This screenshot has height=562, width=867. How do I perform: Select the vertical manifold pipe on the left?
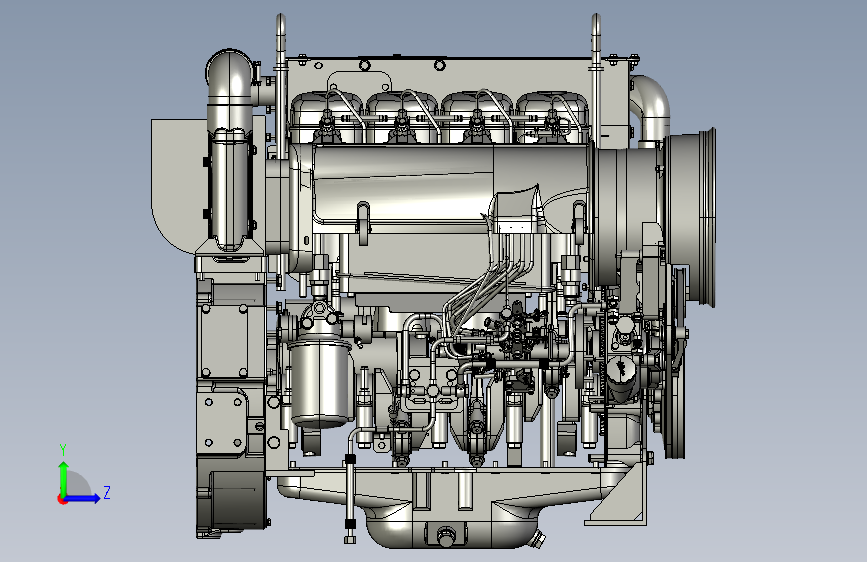pyautogui.click(x=230, y=191)
